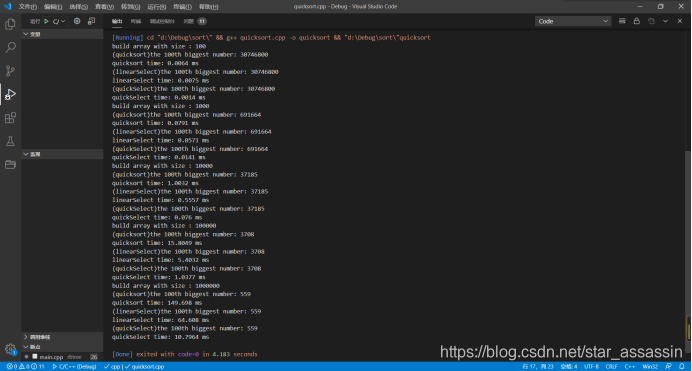
Task: Change indentation spaces setting
Action: [x=568, y=367]
